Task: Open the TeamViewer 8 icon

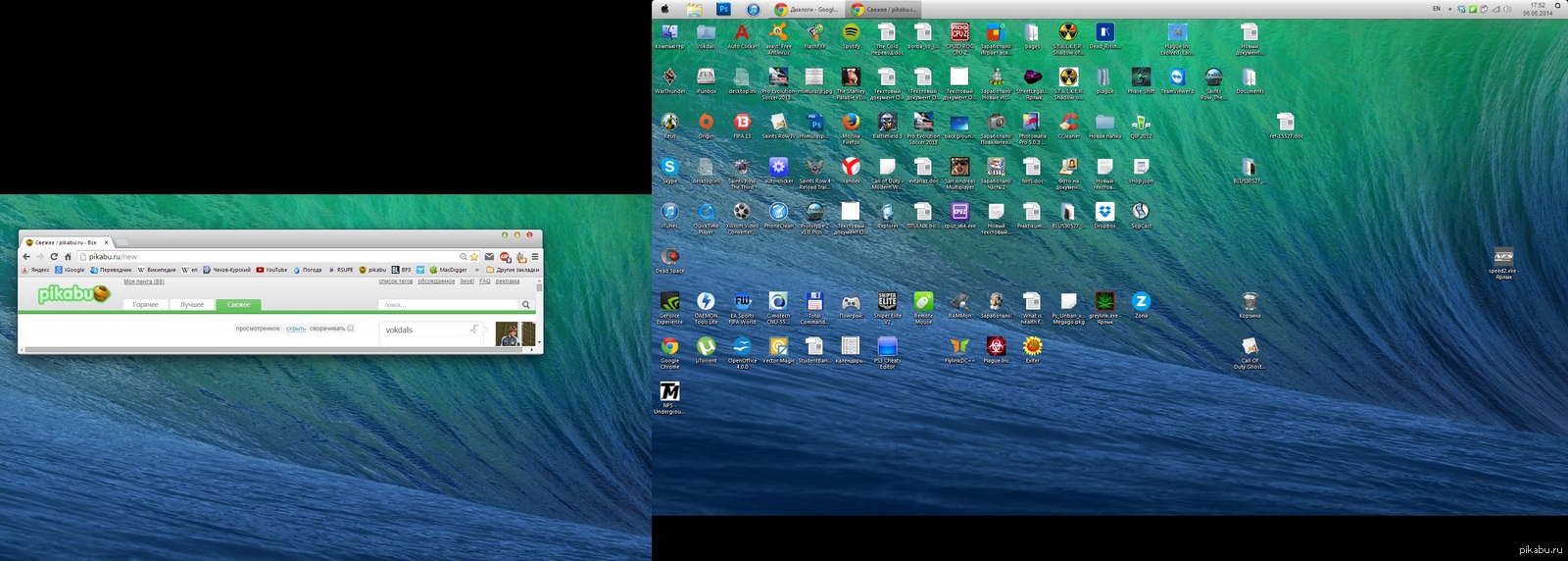Action: 1177,79
